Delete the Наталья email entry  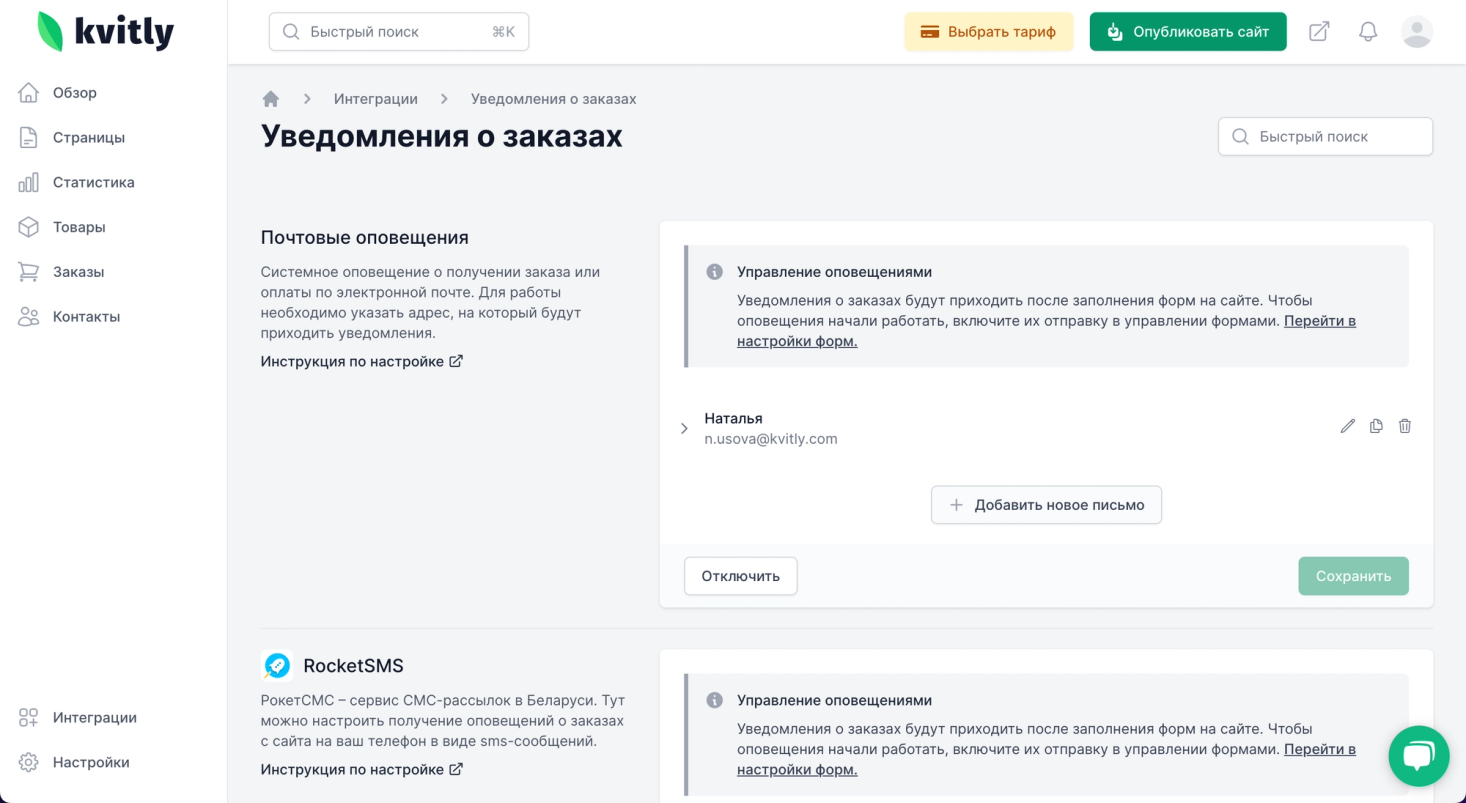tap(1405, 426)
